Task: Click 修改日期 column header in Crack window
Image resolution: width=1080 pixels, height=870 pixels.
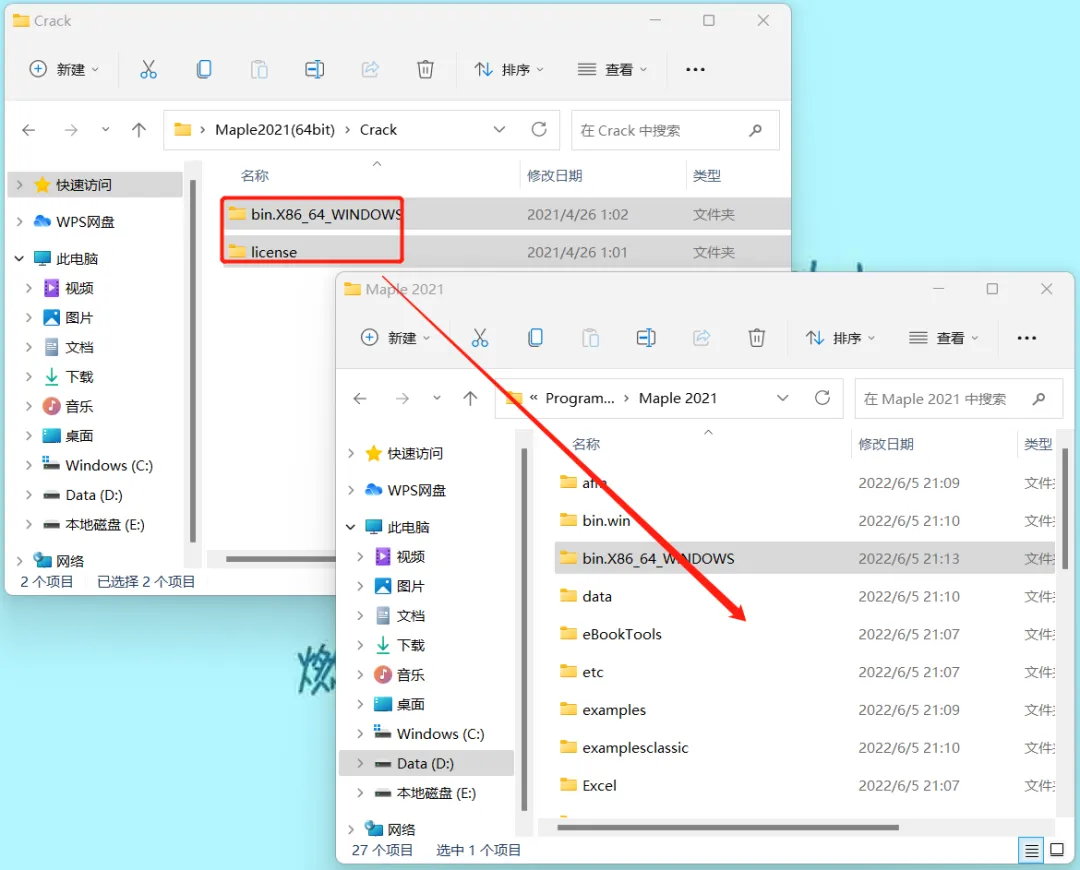Action: (554, 176)
